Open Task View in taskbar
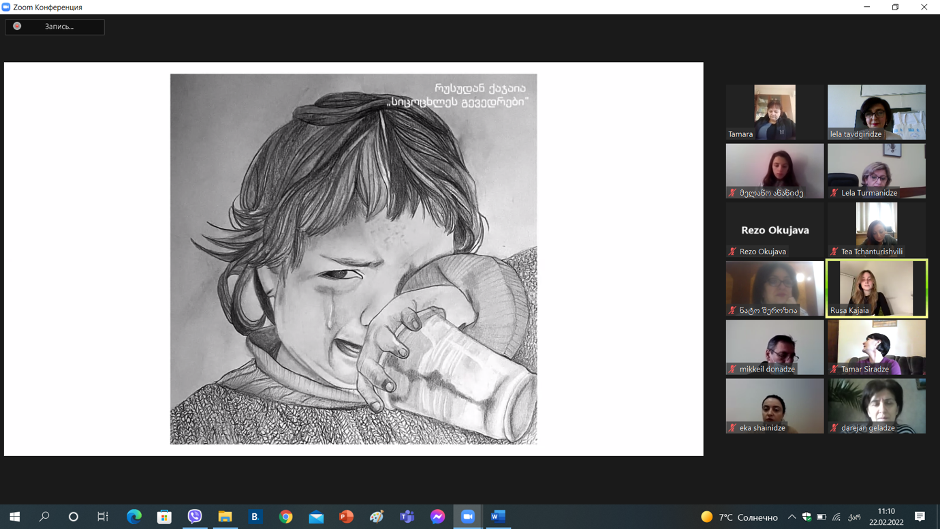Image resolution: width=941 pixels, height=529 pixels. 103,516
